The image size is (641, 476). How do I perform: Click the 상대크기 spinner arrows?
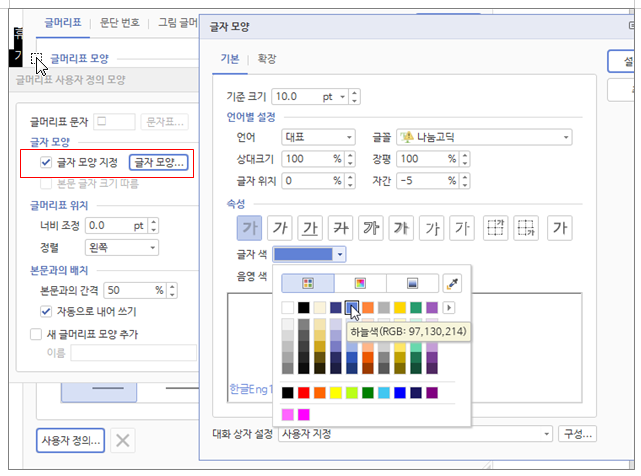click(x=350, y=159)
